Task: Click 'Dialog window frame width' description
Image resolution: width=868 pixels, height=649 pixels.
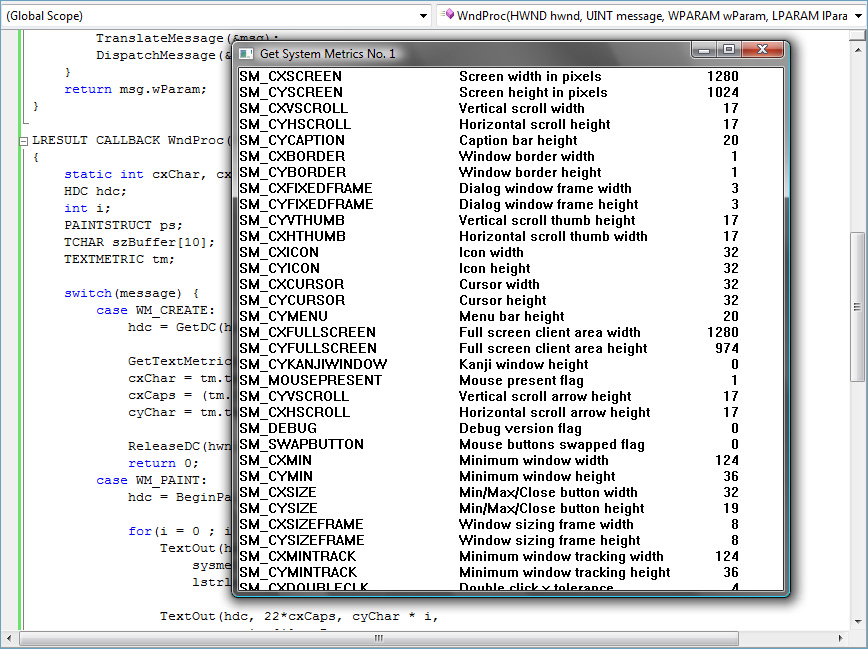Action: pyautogui.click(x=545, y=188)
